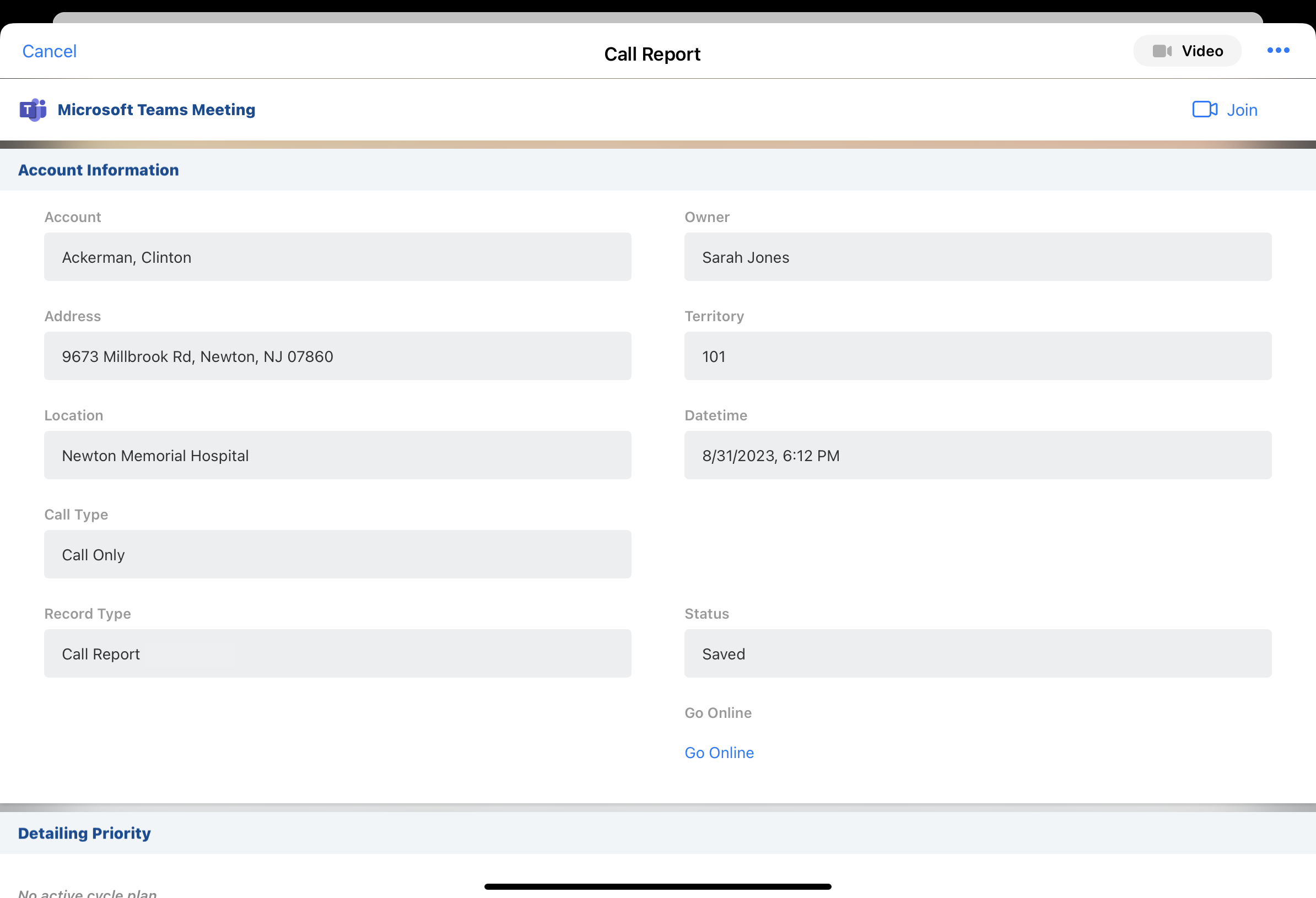
Task: Tap the Go Online link
Action: [x=719, y=753]
